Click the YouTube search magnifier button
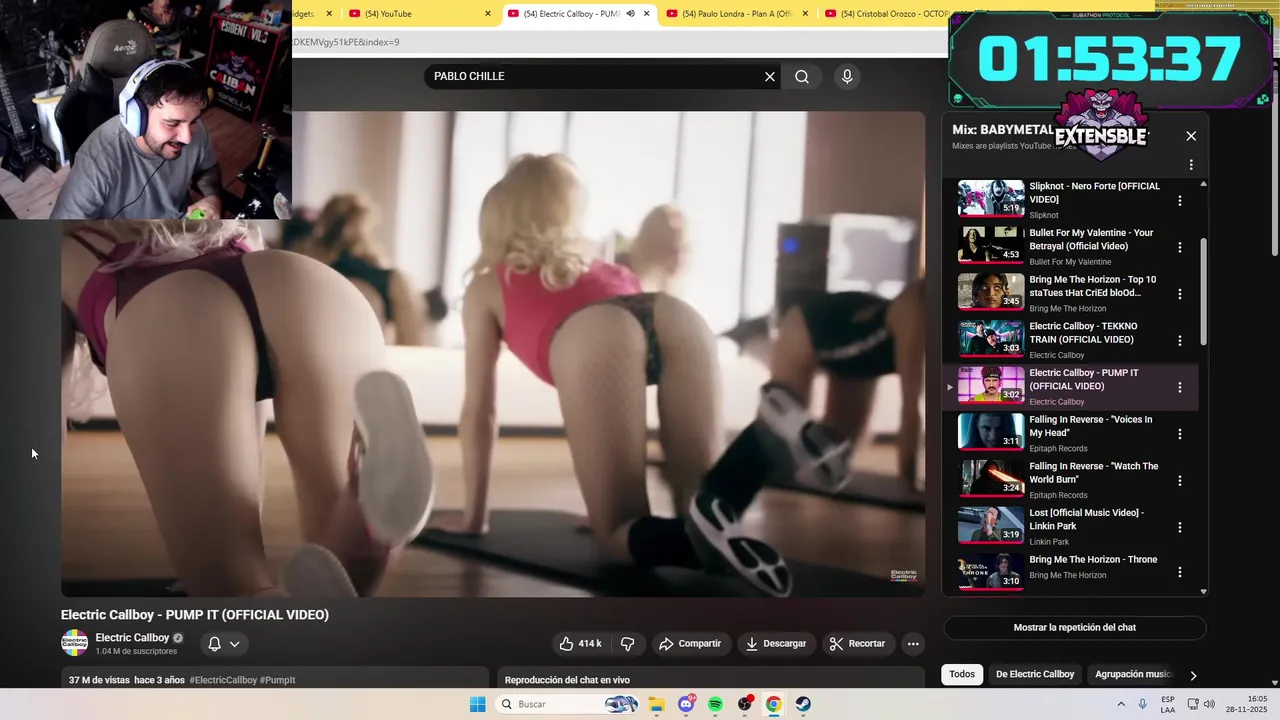 pyautogui.click(x=802, y=77)
